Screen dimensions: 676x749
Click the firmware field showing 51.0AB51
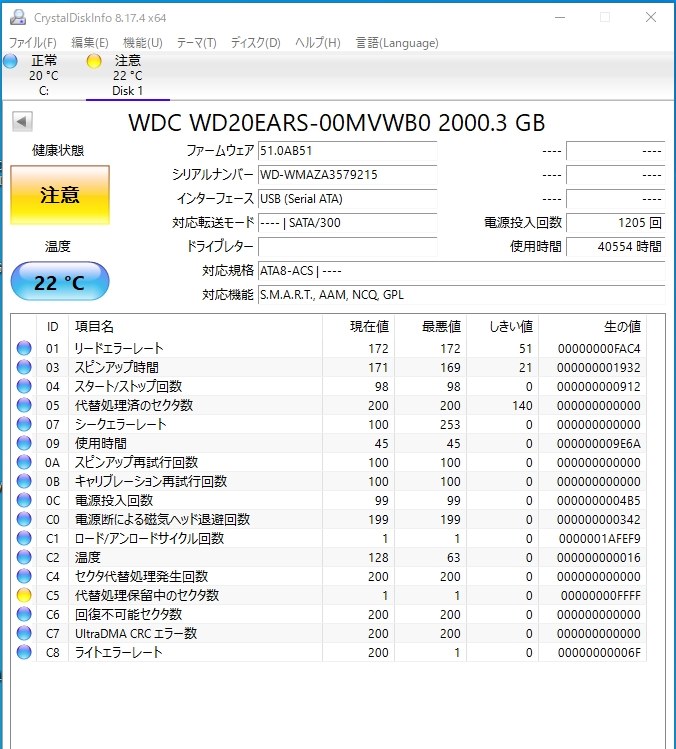click(347, 151)
